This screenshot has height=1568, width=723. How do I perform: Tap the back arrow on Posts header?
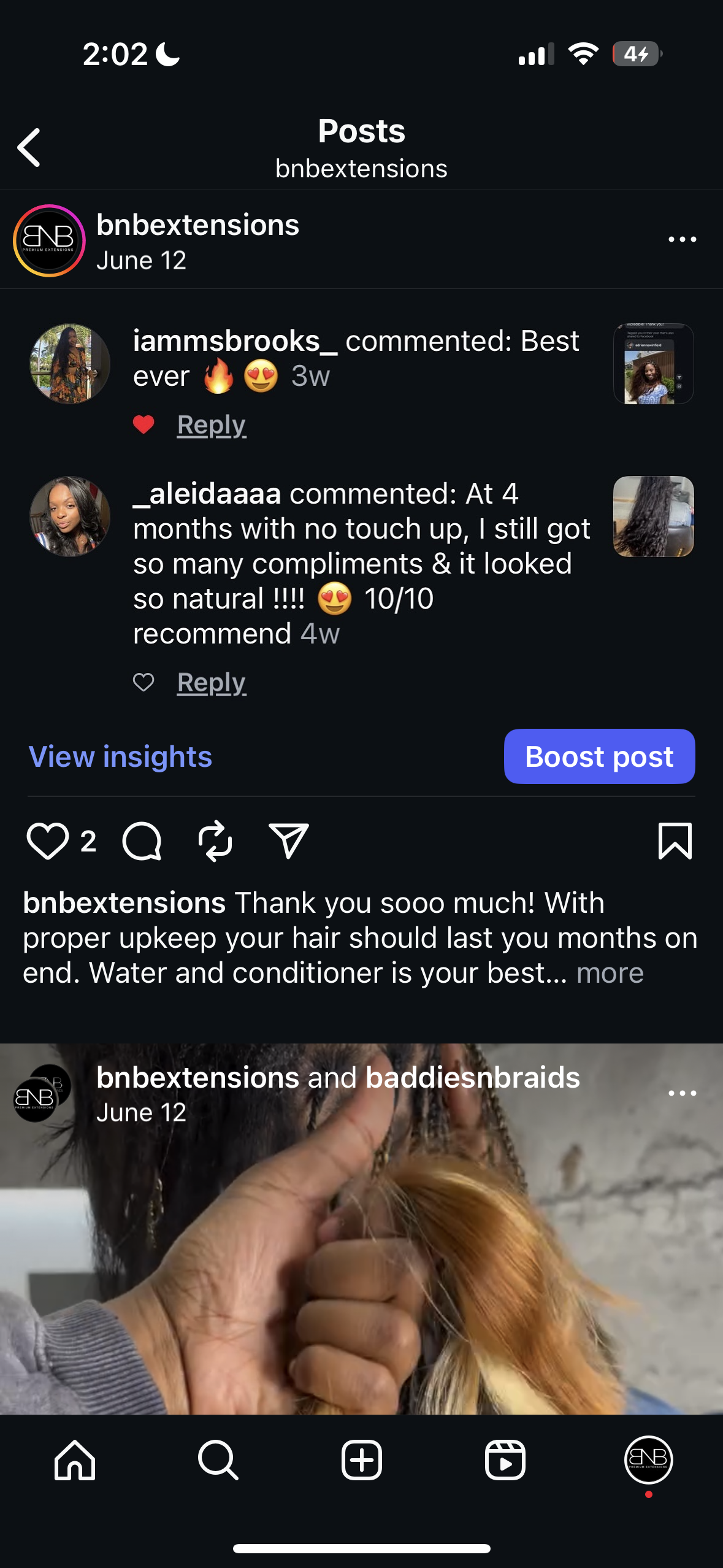(x=29, y=147)
